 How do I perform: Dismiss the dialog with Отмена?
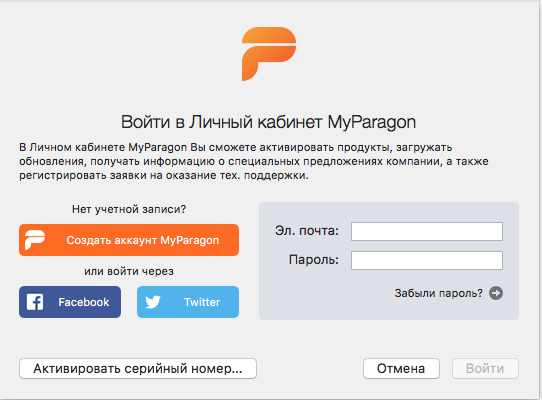401,369
